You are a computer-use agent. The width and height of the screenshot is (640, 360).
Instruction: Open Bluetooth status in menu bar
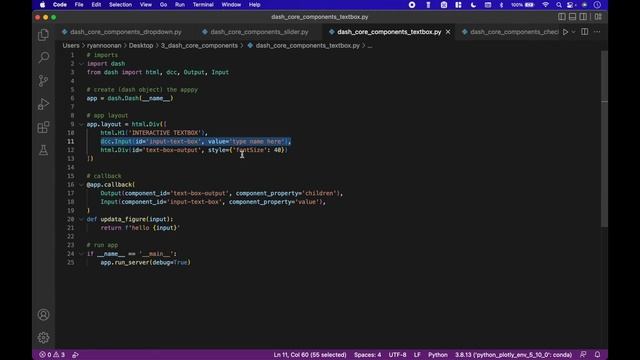point(501,5)
